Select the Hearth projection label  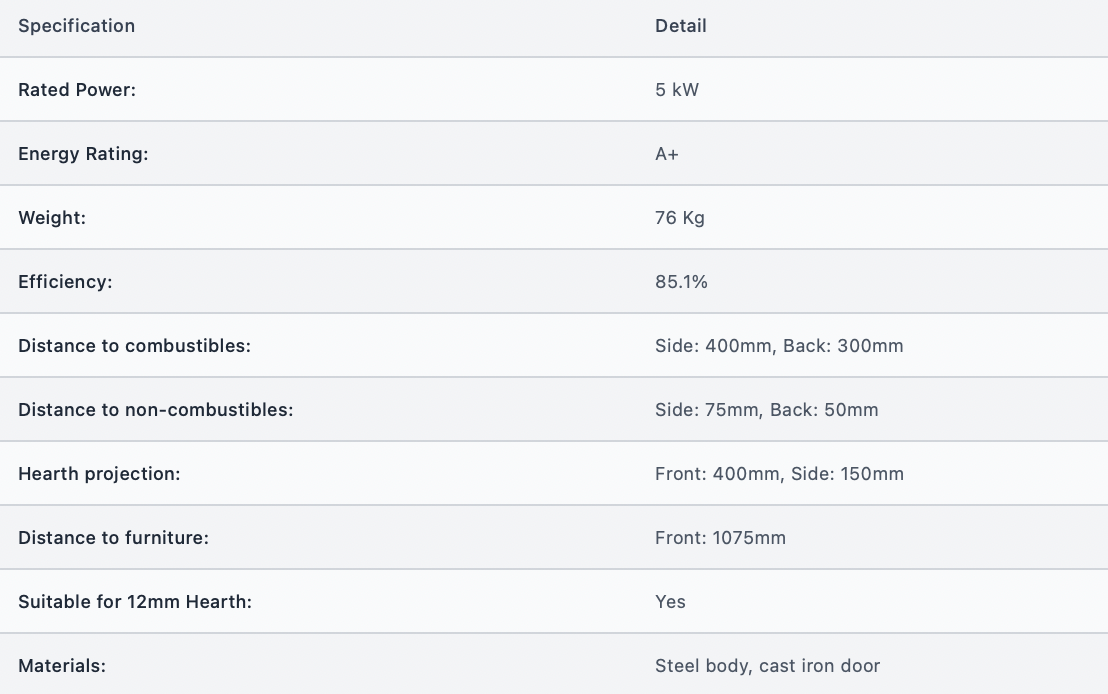click(x=99, y=474)
